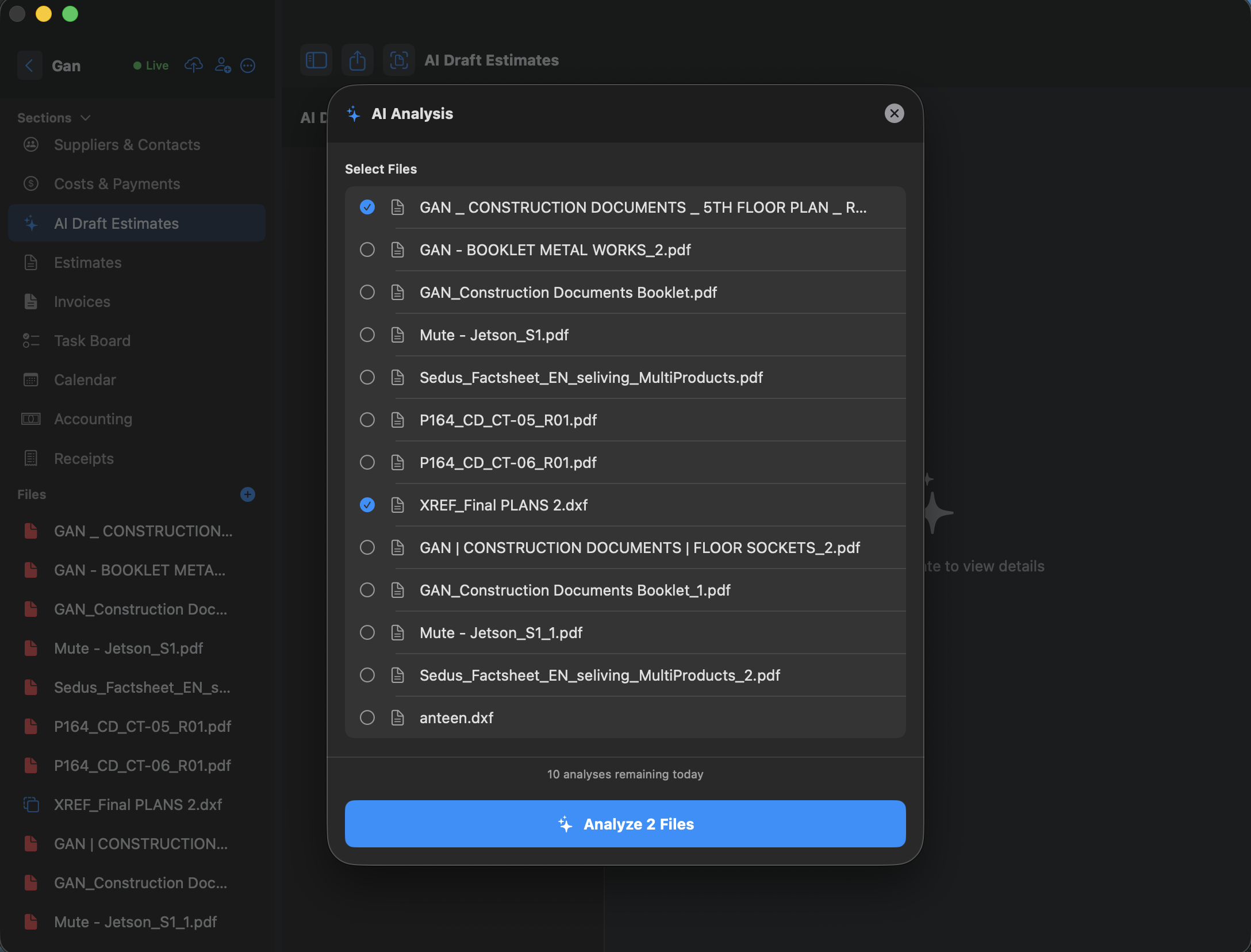
Task: Open the Receipts section
Action: tap(137, 459)
